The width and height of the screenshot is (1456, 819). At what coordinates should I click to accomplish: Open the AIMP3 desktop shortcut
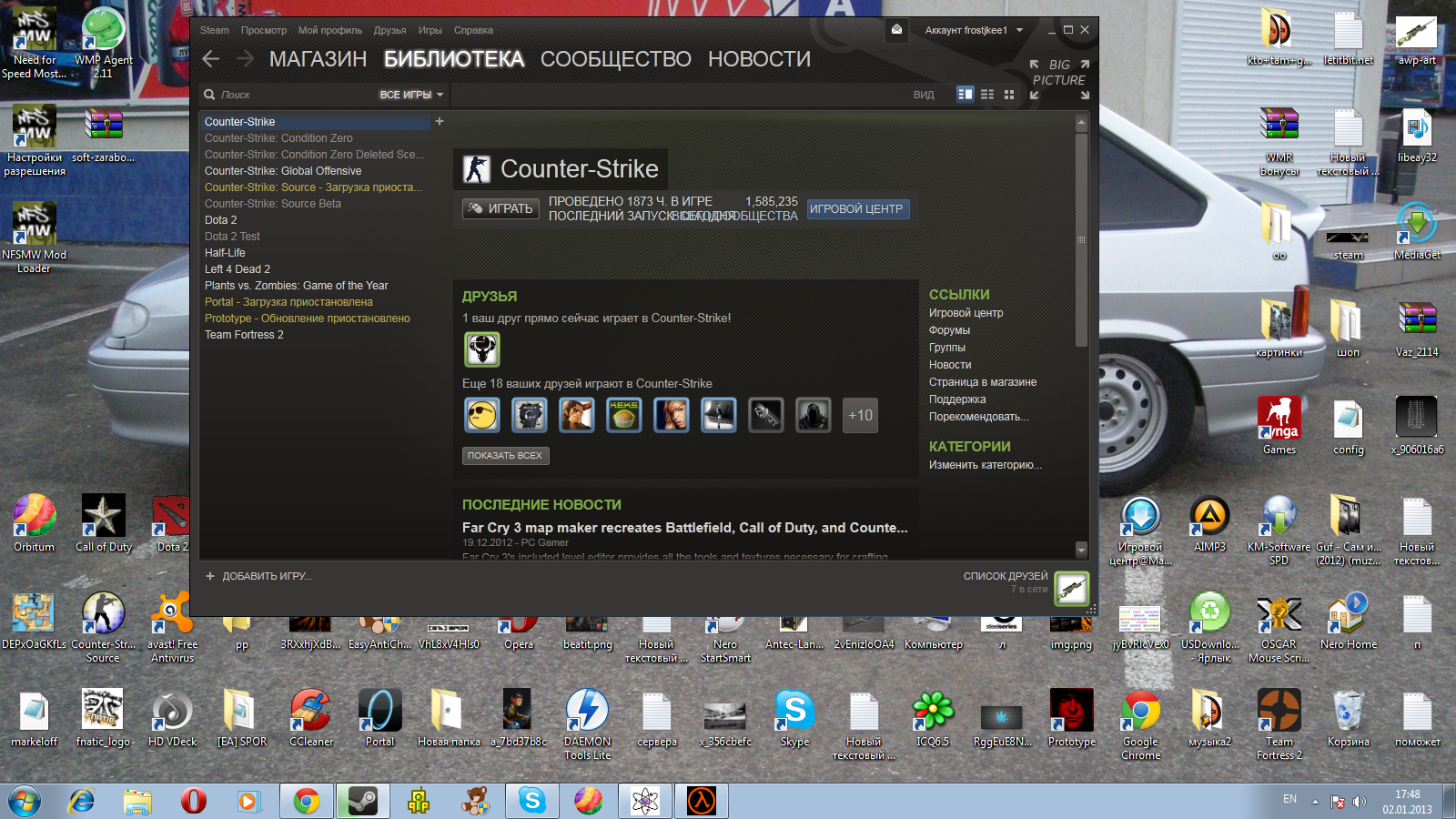point(1210,523)
